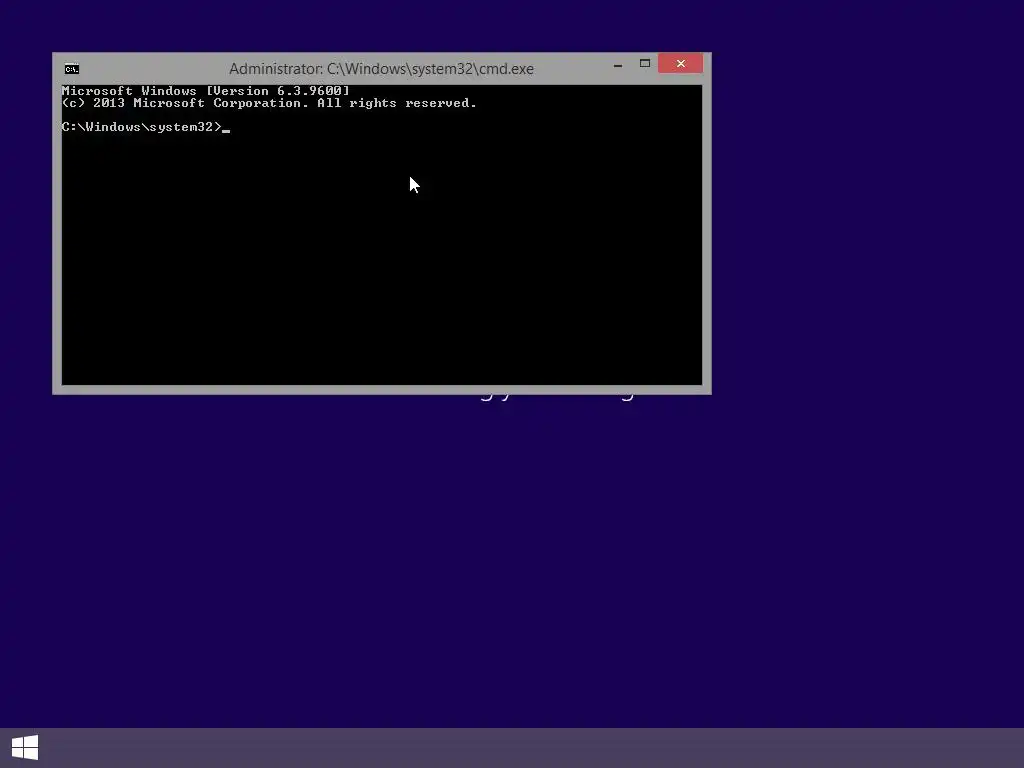Image resolution: width=1024 pixels, height=768 pixels.
Task: Open the cmd.exe system menu icon
Action: 72,69
